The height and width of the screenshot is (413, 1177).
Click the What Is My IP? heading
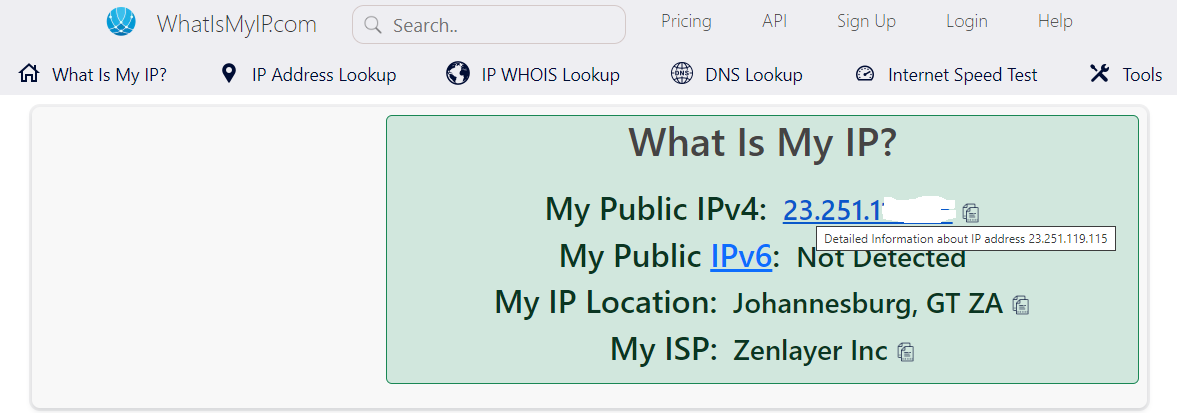(x=763, y=142)
